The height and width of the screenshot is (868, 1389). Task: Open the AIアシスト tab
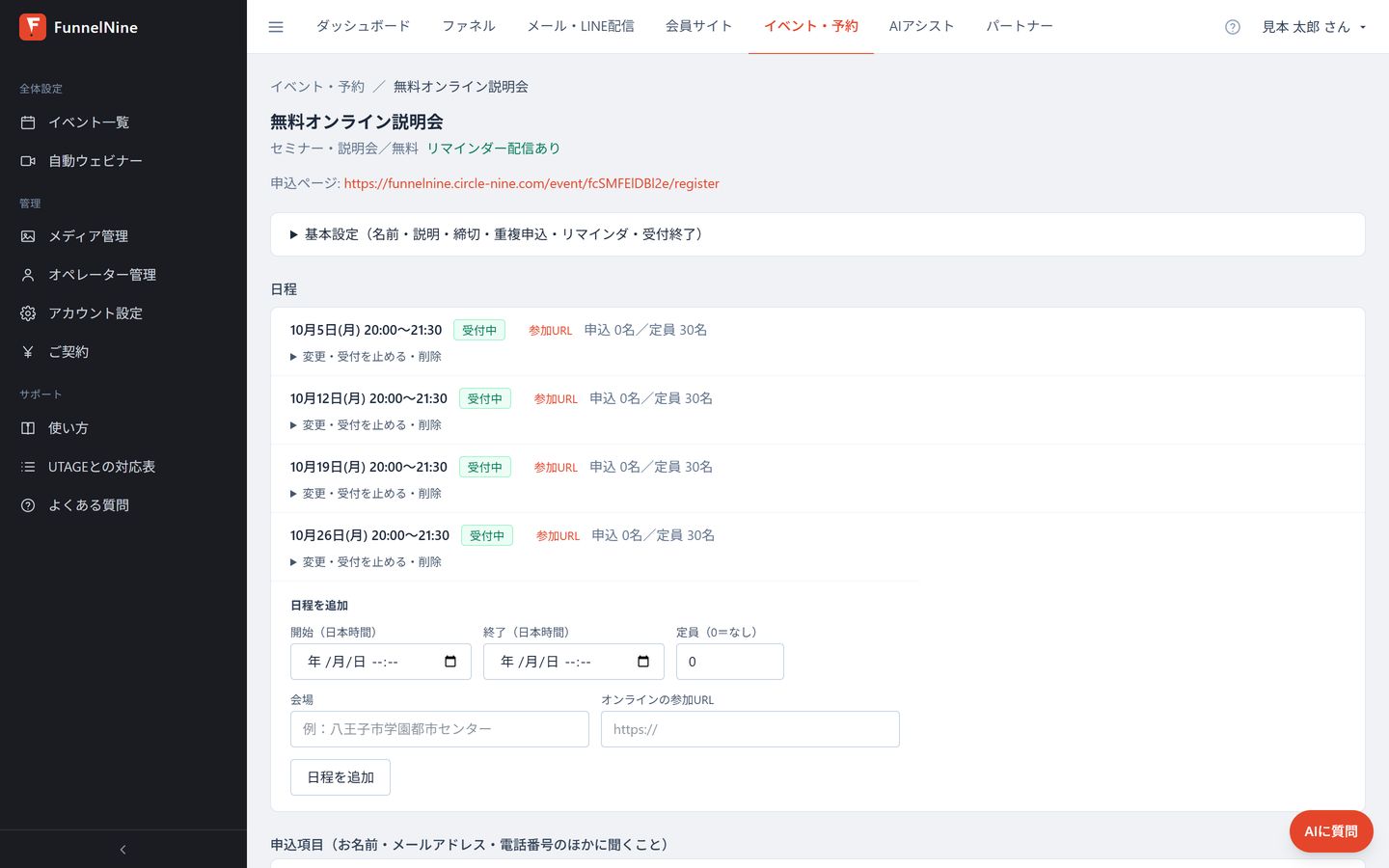[x=922, y=26]
